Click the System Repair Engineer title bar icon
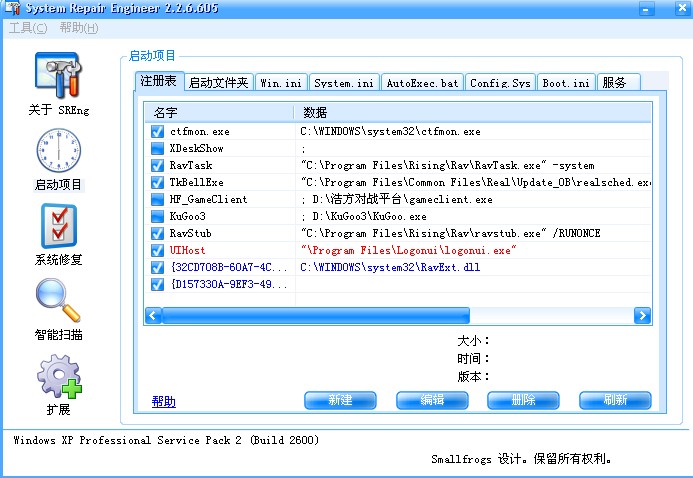The height and width of the screenshot is (478, 693). pos(11,8)
